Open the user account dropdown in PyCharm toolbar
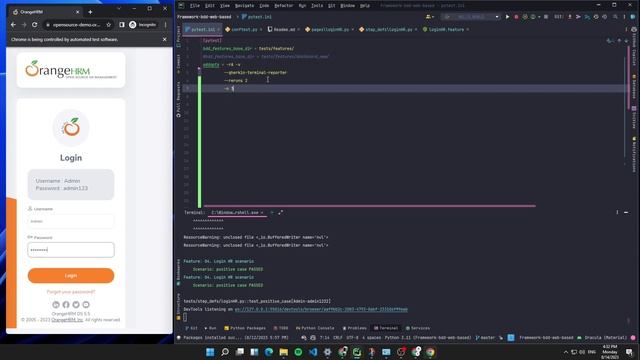The height and width of the screenshot is (360, 640). 429,17
